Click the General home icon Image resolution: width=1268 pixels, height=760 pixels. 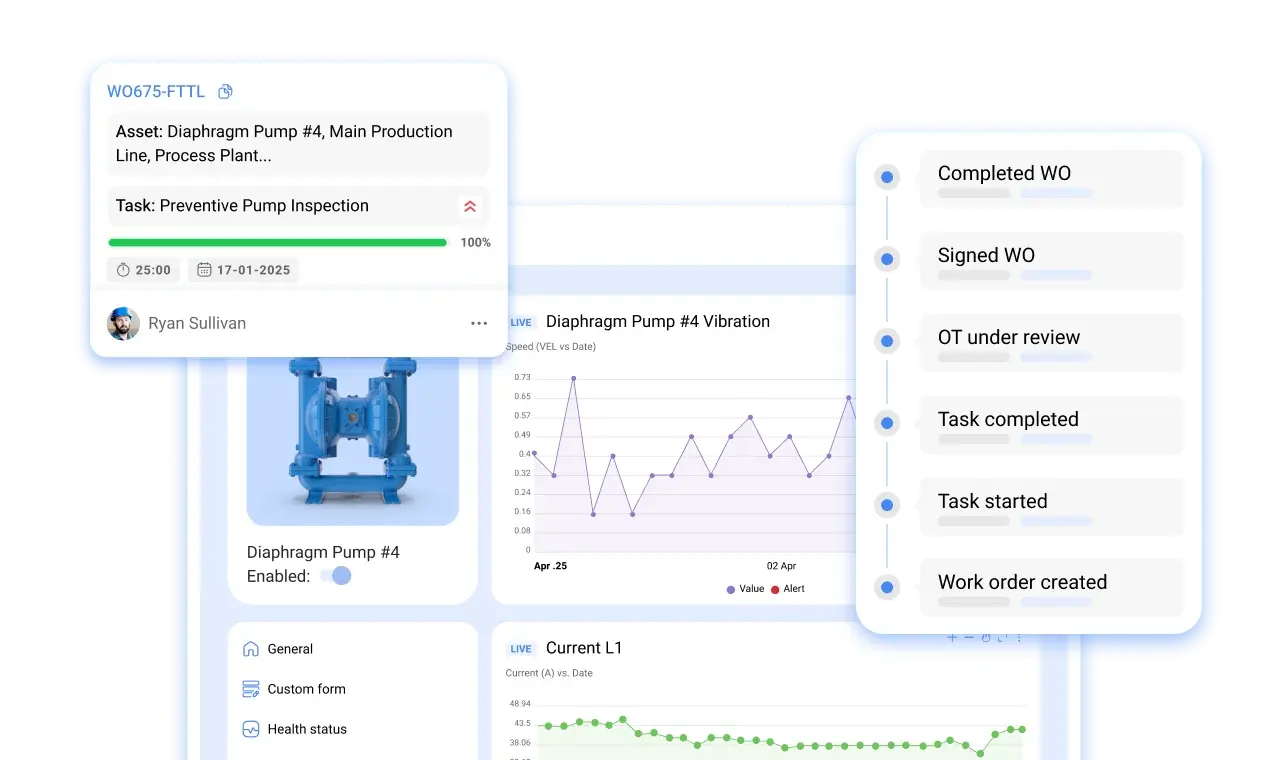coord(251,649)
